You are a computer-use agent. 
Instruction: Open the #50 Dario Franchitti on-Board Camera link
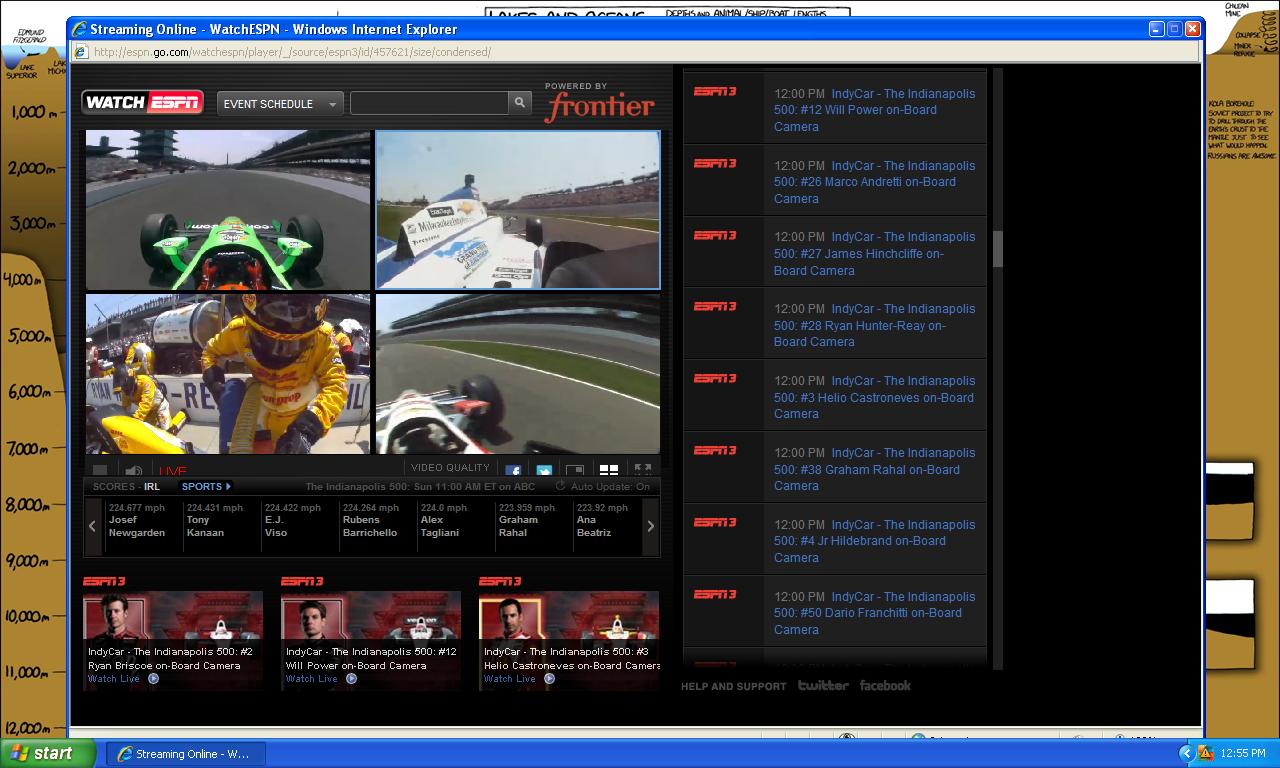point(874,613)
